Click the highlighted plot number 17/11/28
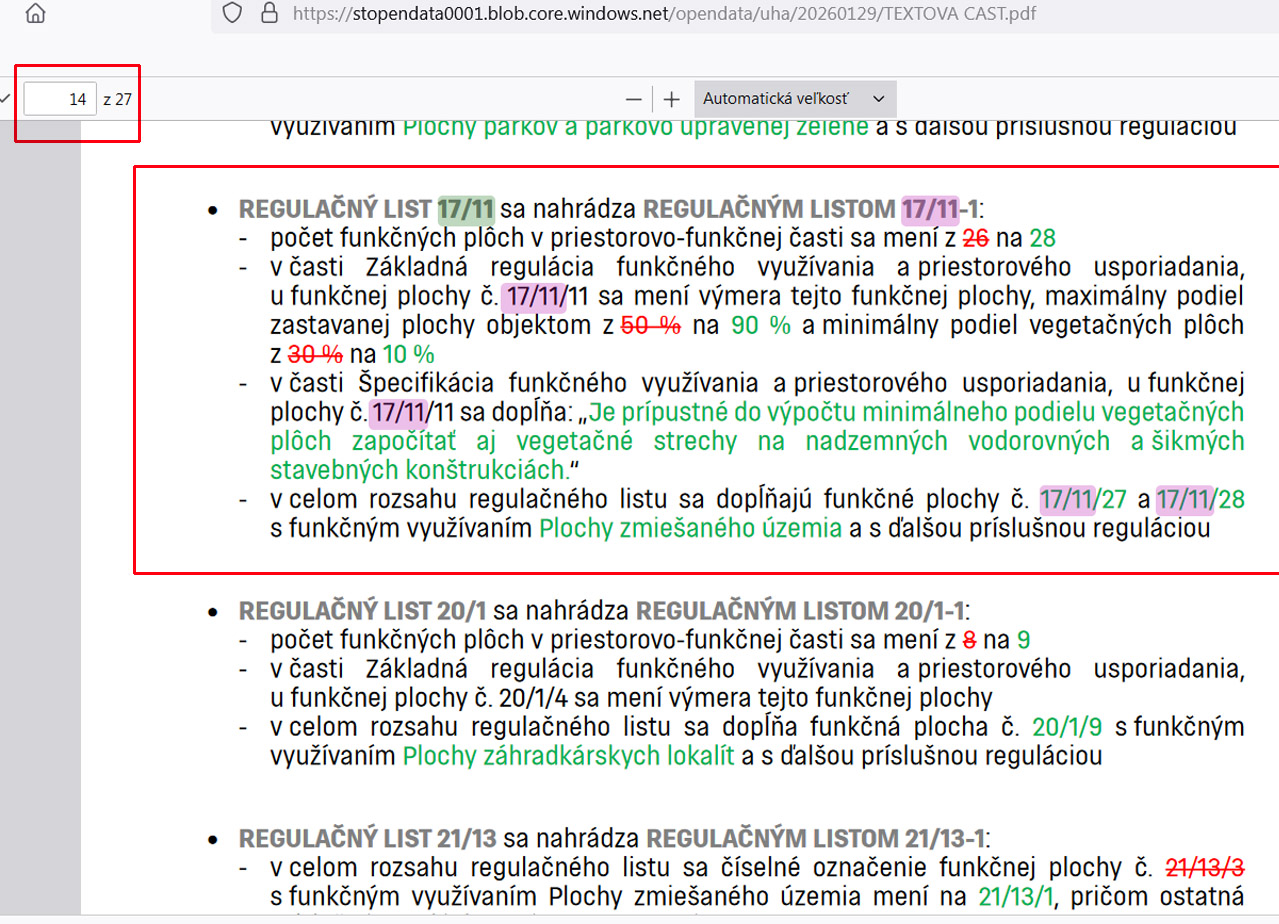The image size is (1279, 924). 1200,499
